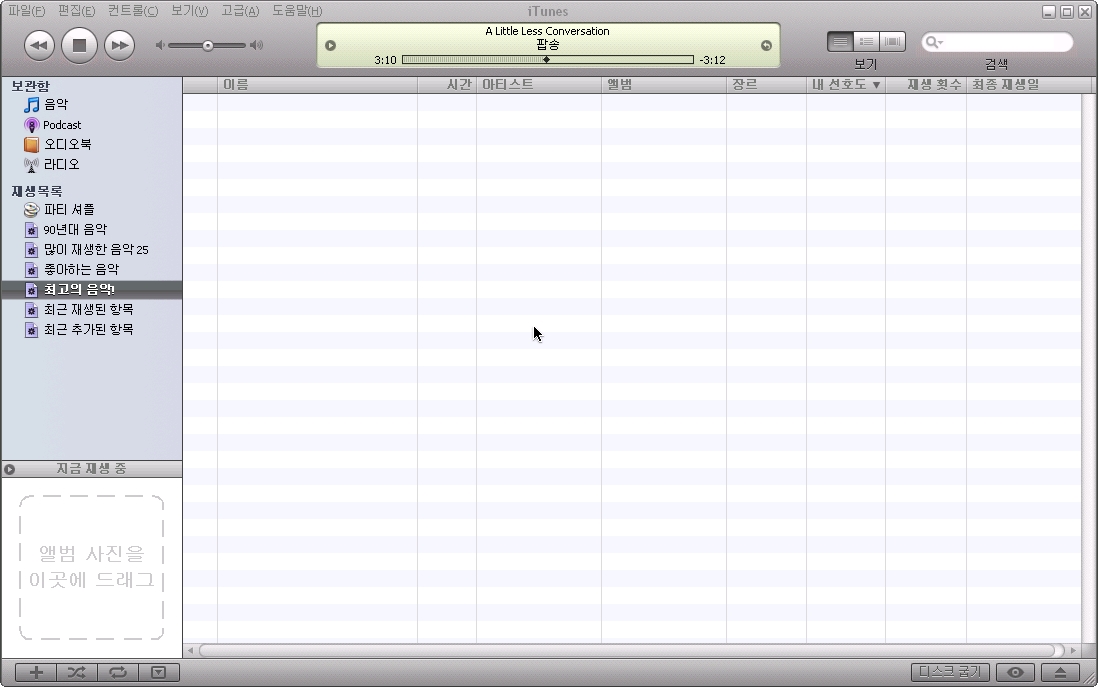
Task: Click the previous track rewind button
Action: (x=39, y=46)
